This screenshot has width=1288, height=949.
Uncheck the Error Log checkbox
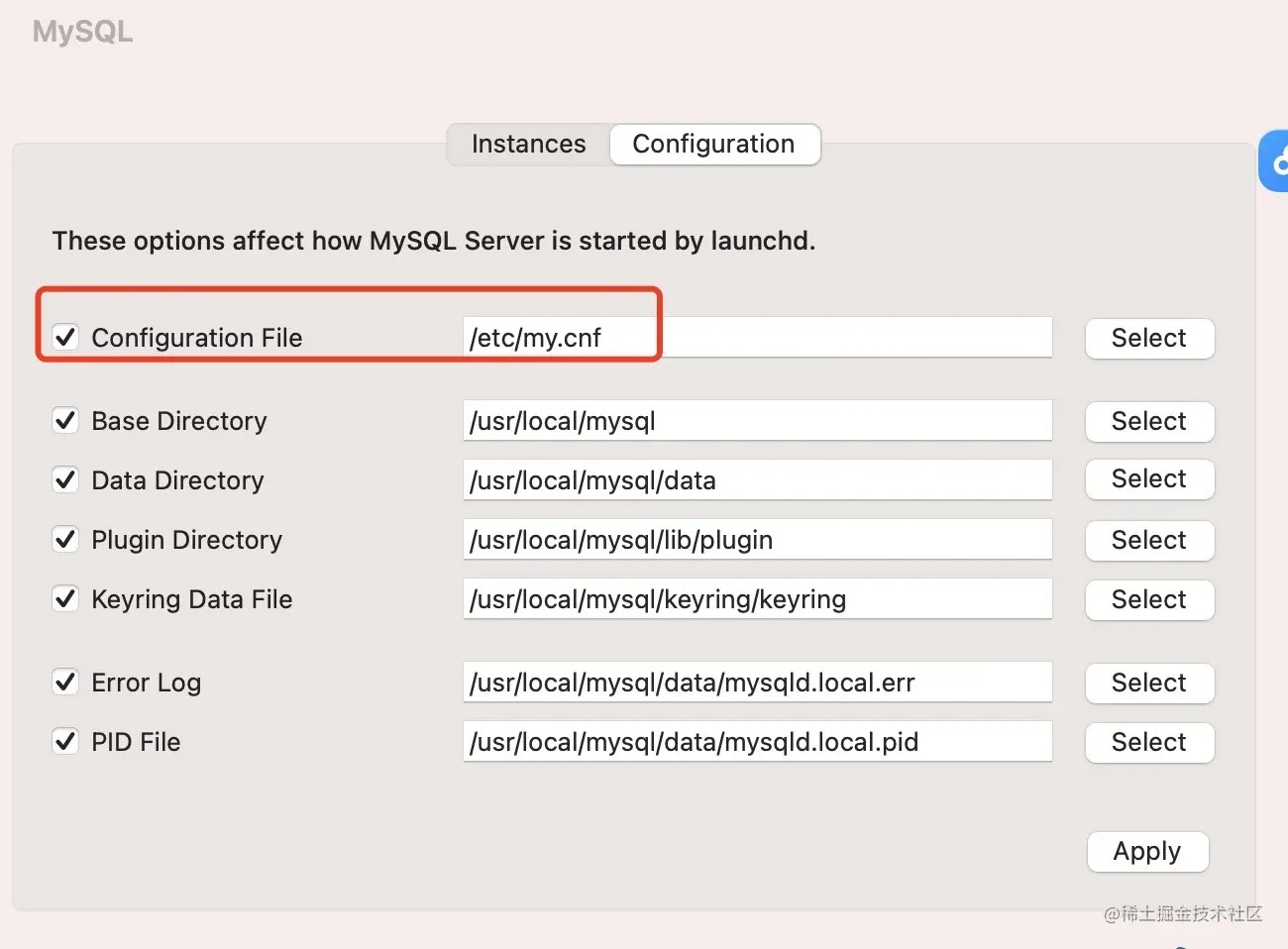pos(65,683)
